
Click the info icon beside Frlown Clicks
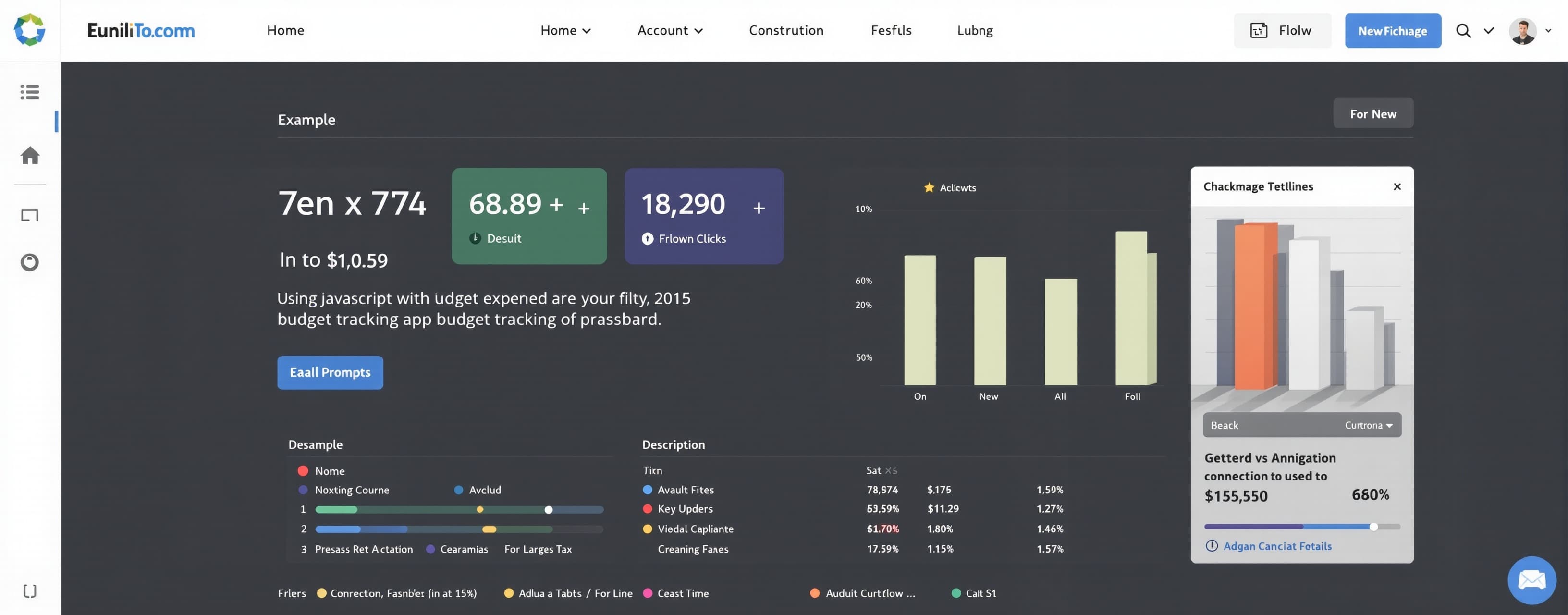[647, 239]
